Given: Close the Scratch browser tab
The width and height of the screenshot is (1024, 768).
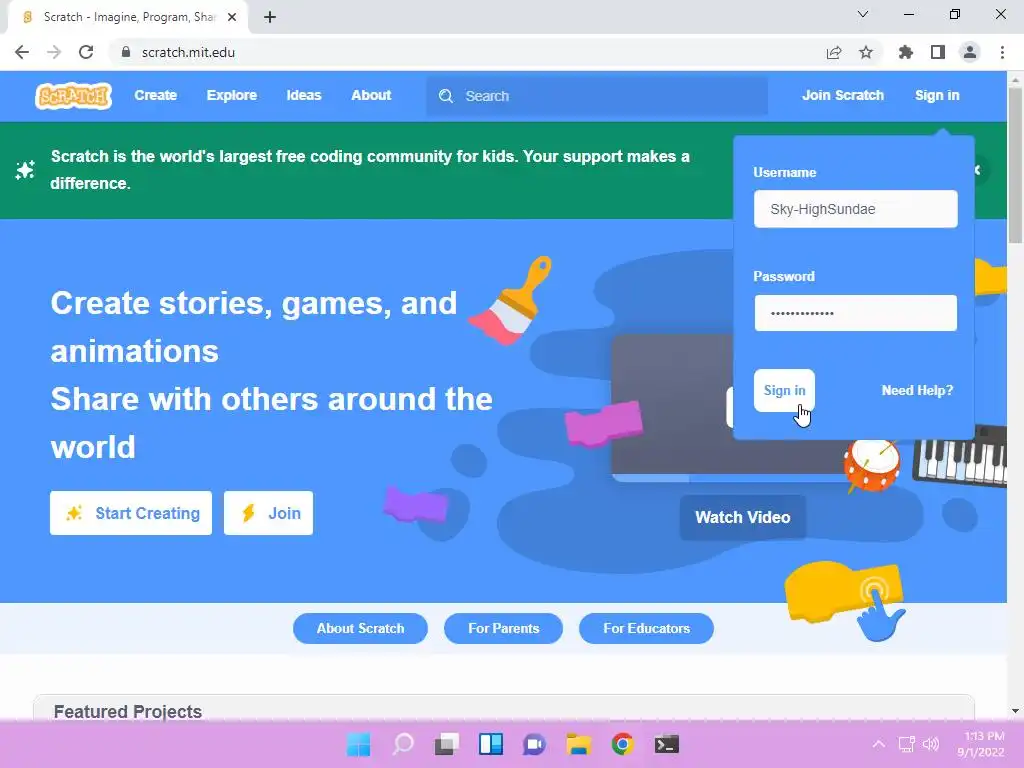Looking at the screenshot, I should pos(232,17).
